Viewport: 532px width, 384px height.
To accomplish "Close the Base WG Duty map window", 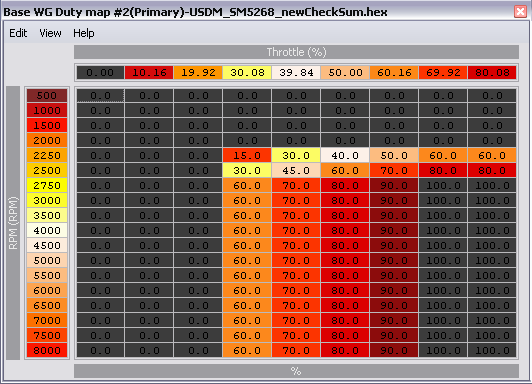I will pos(520,12).
